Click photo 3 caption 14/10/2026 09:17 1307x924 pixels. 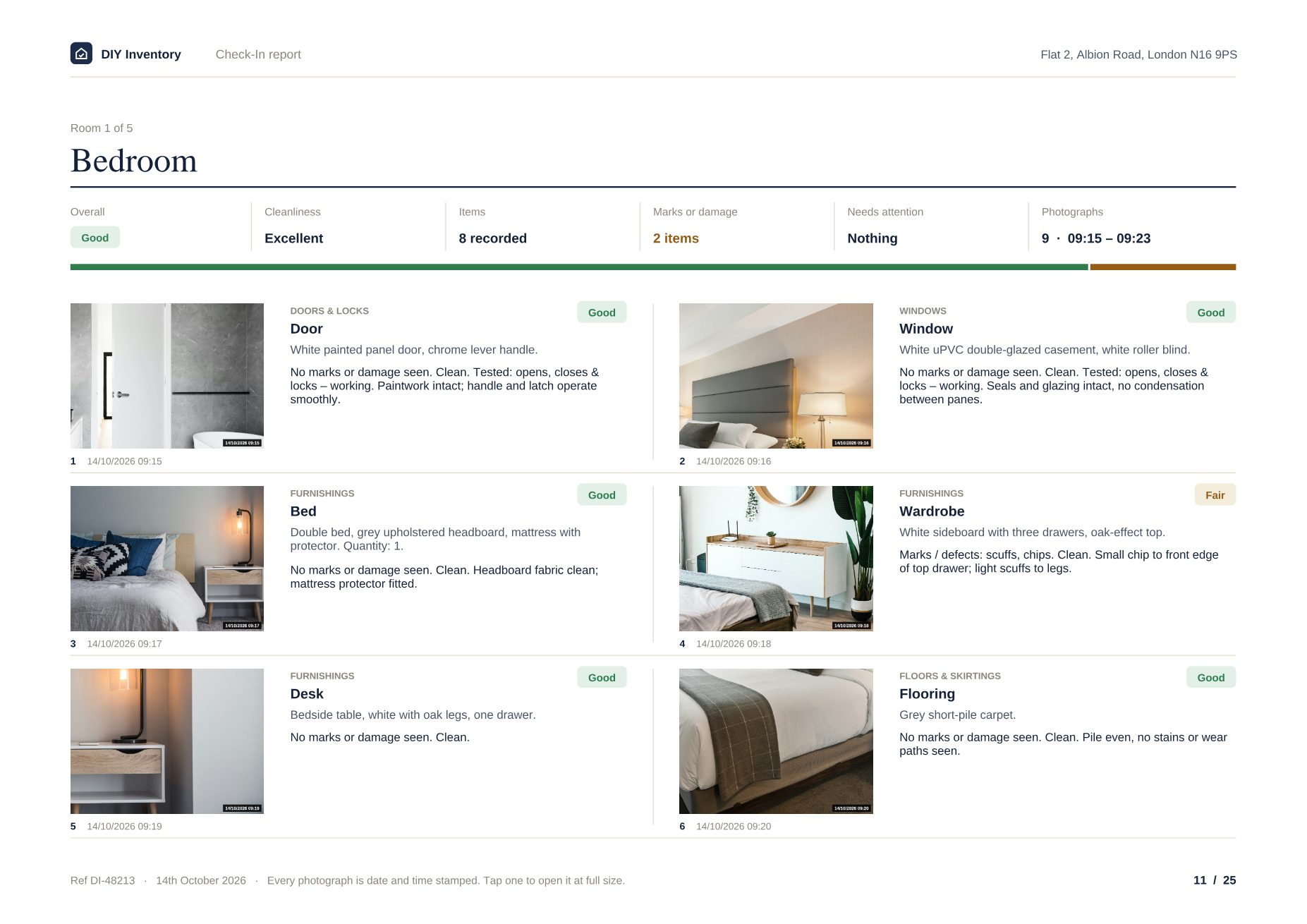[124, 644]
